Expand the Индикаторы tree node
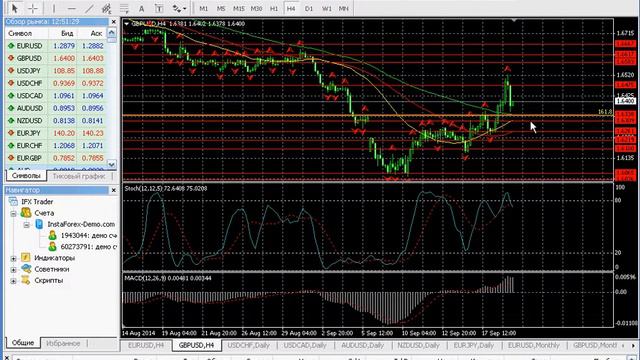Screen dimensions: 640x360 [x=13, y=258]
